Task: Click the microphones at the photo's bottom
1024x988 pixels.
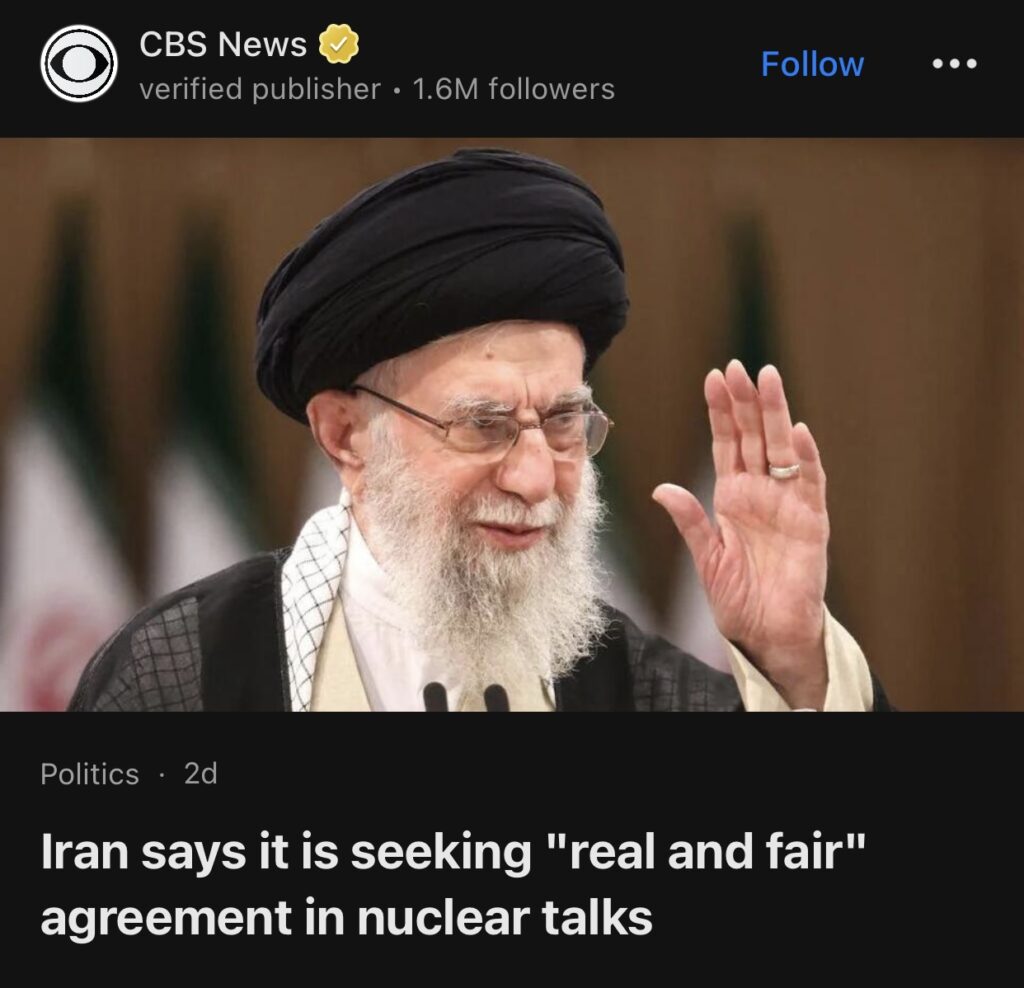Action: (465, 696)
